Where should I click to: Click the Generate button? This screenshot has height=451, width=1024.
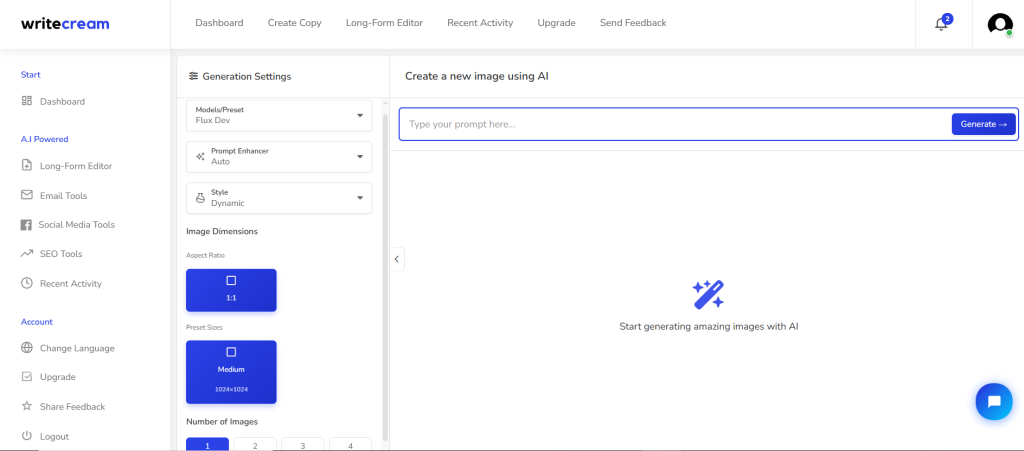click(x=984, y=124)
